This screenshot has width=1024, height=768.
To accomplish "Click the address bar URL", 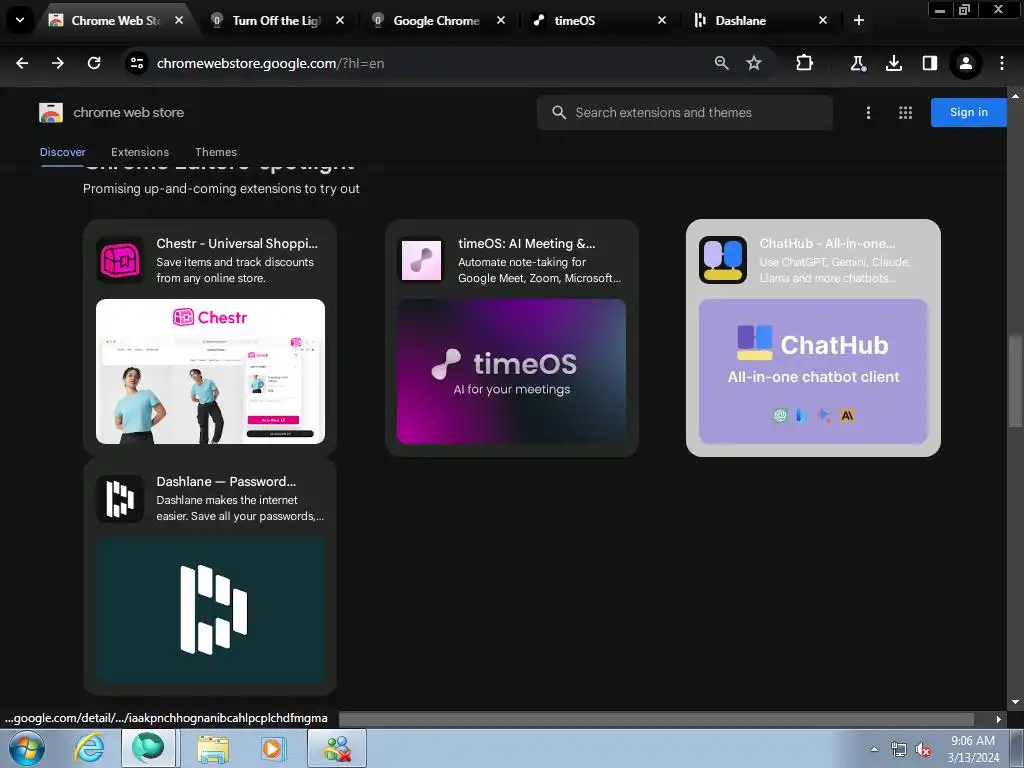I will click(x=270, y=63).
